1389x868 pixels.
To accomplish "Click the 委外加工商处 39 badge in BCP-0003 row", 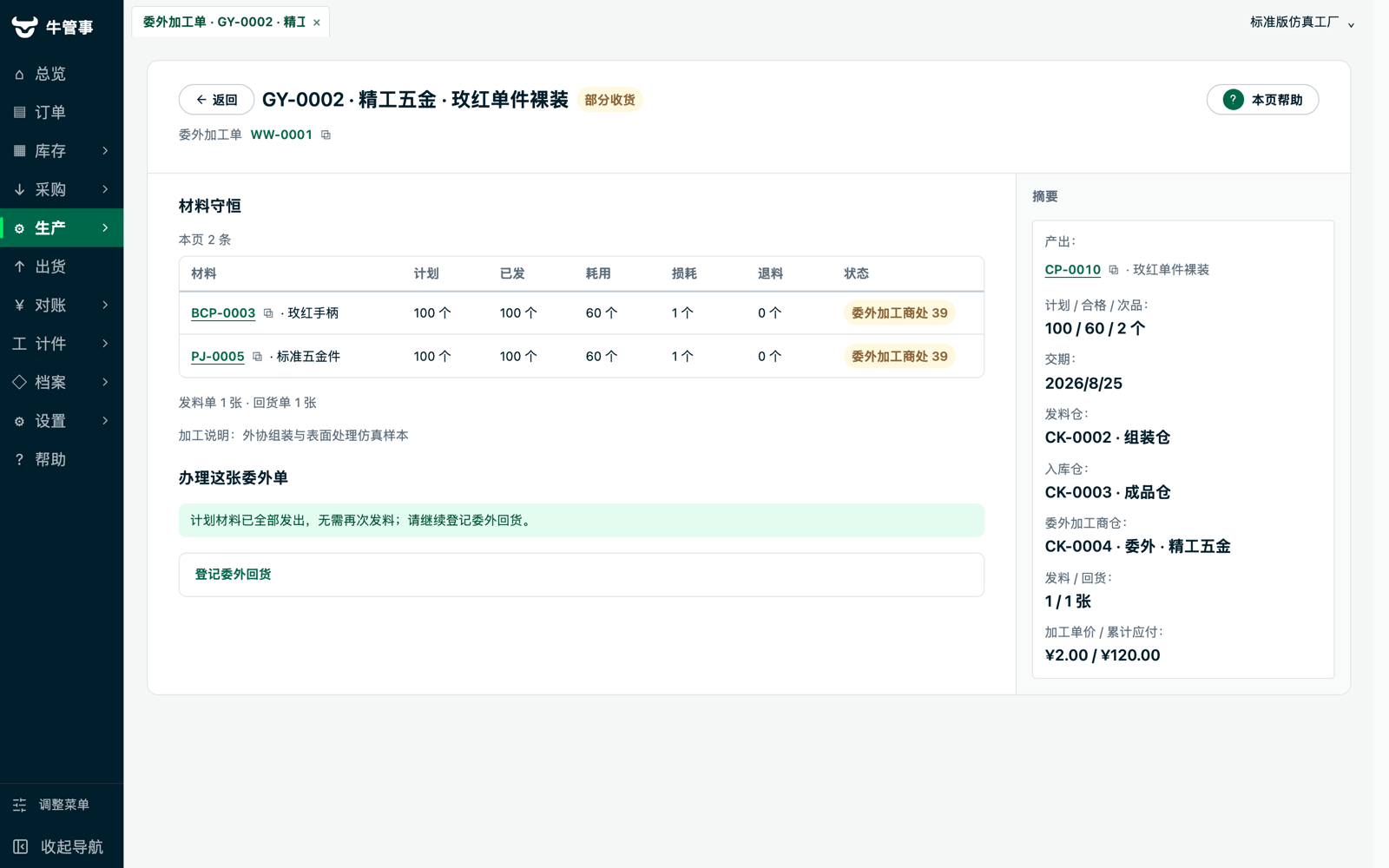I will [x=899, y=312].
